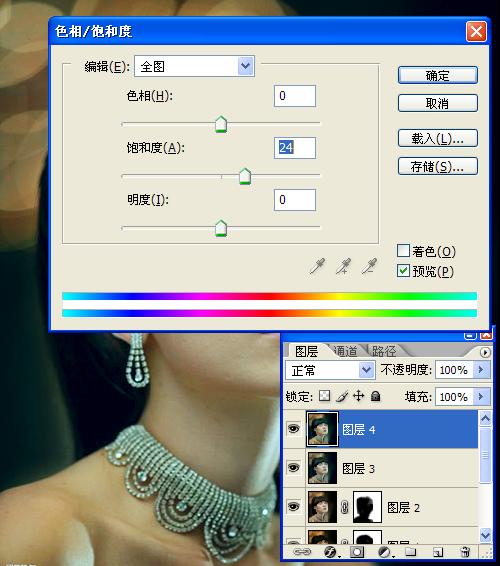Screen dimensions: 500x566
Task: Click the add layer mask icon
Action: (357, 552)
